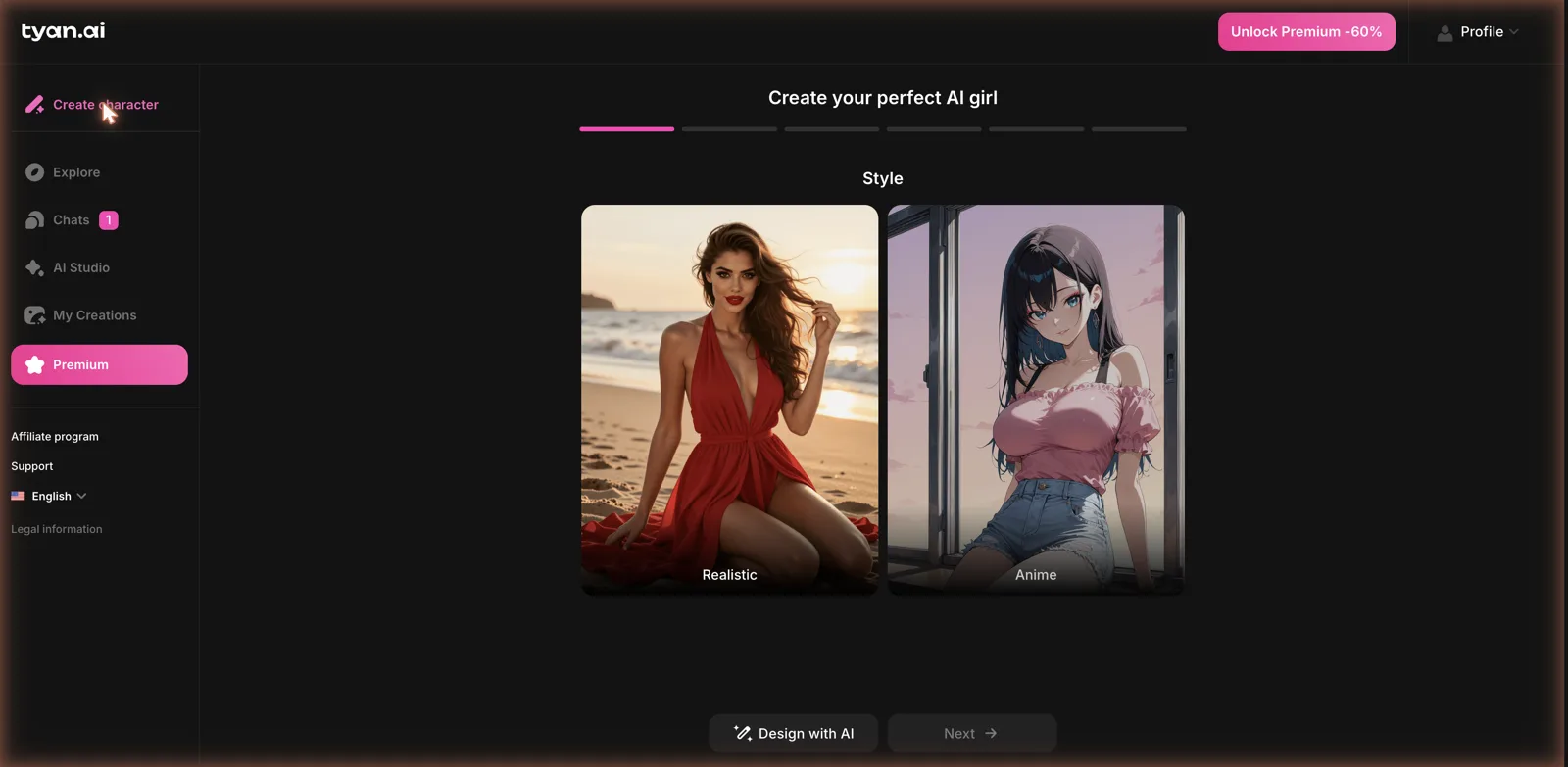Click the Design with AI button

tap(794, 733)
